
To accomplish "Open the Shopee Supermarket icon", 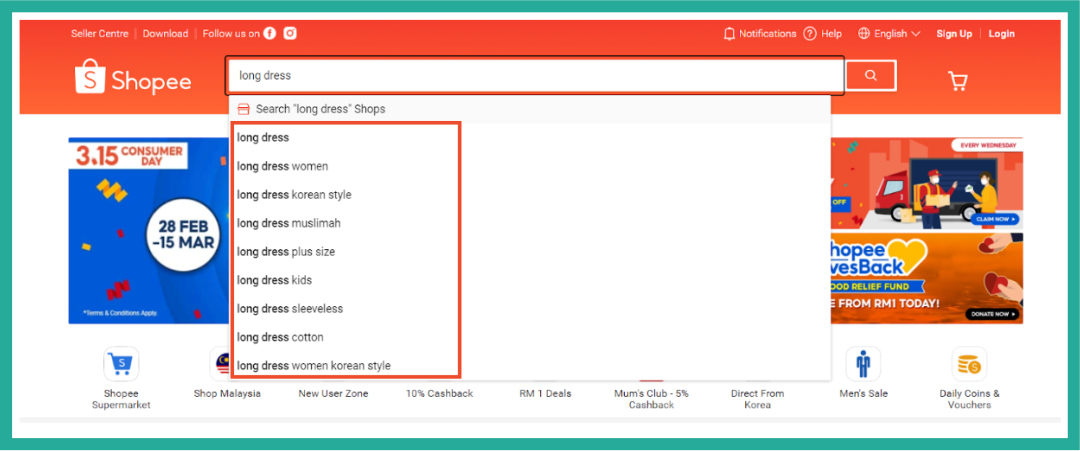I will 121,364.
